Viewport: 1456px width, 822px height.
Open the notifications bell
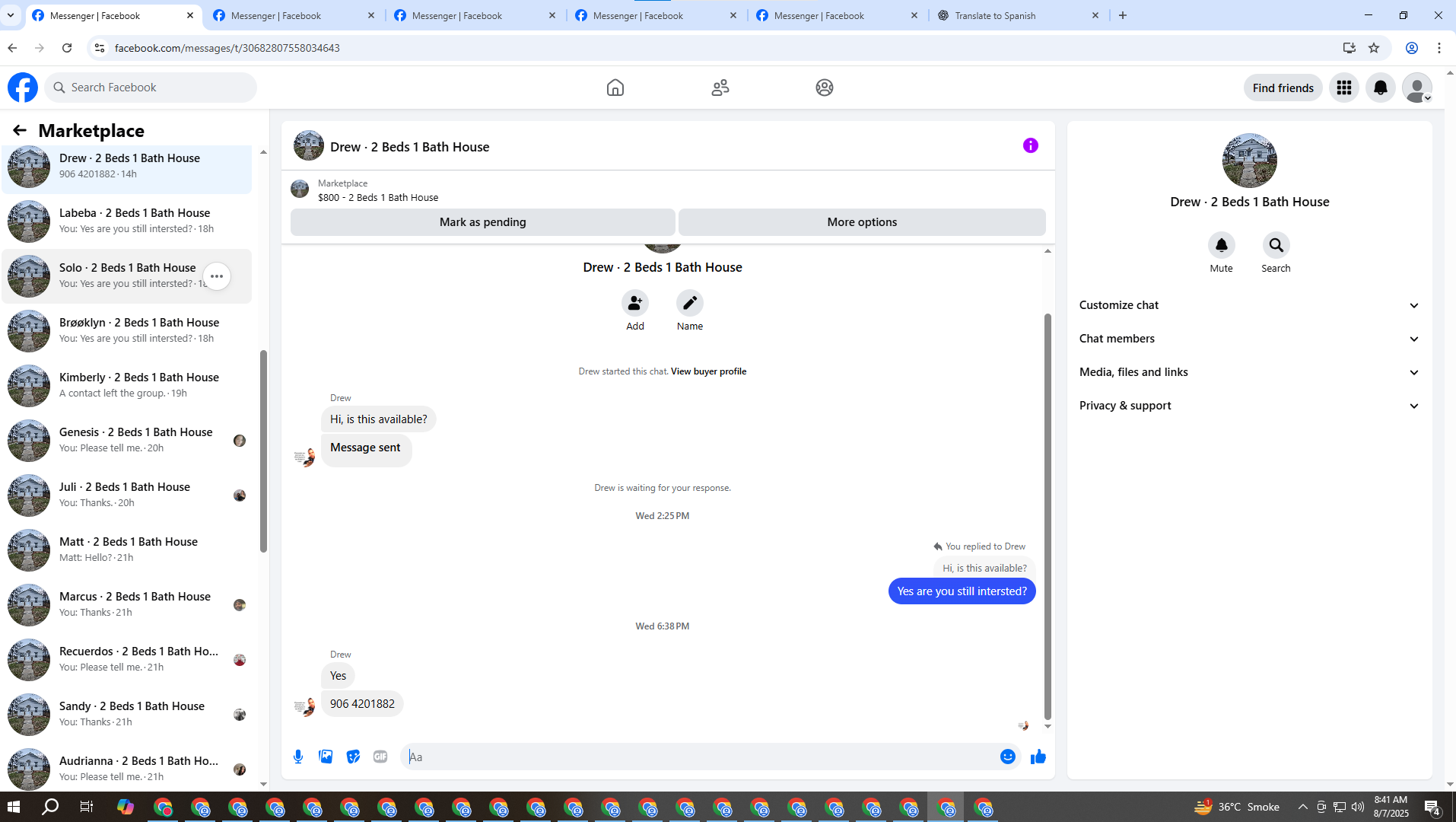(1381, 88)
